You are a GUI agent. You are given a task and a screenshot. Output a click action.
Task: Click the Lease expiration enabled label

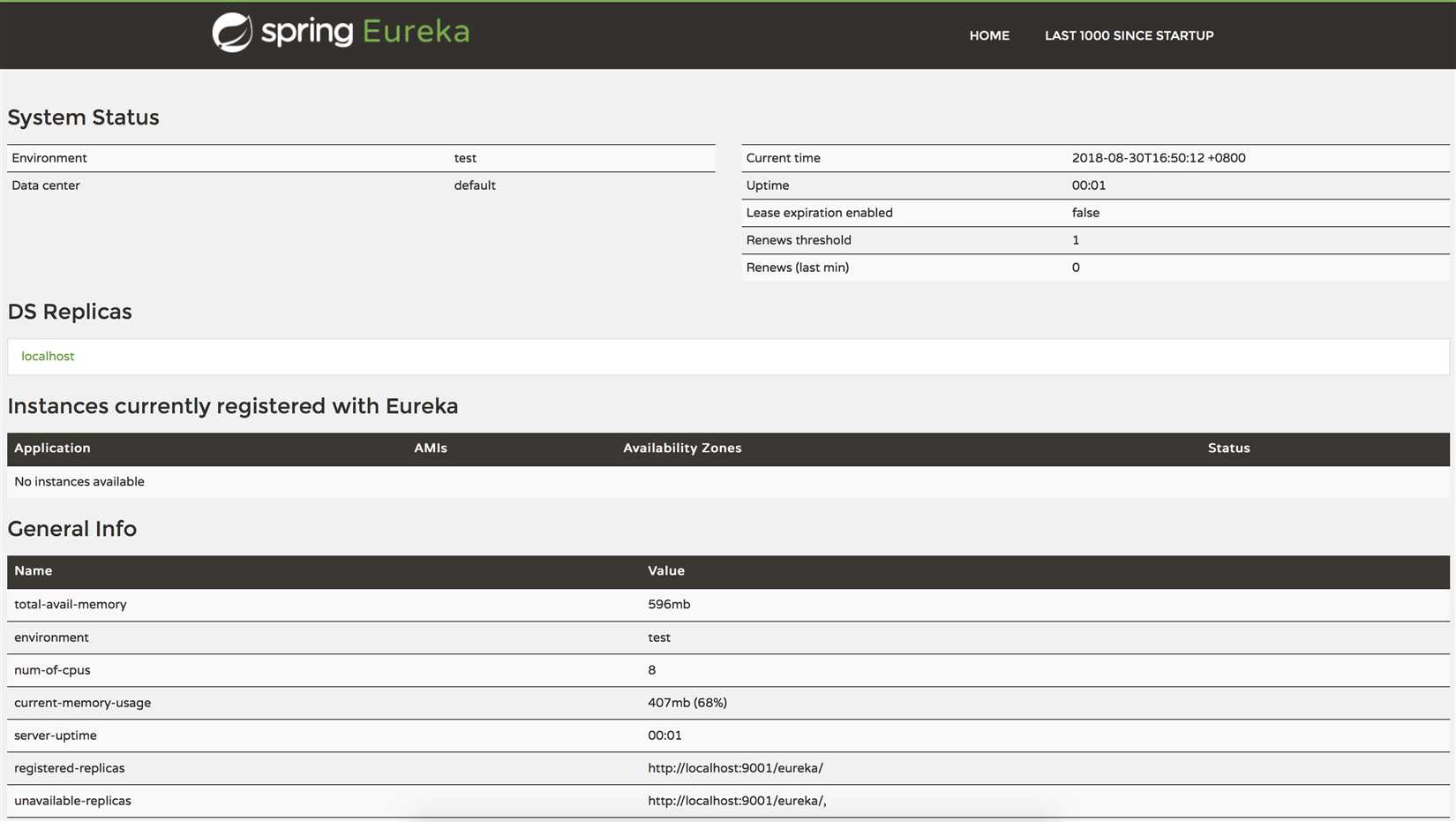(819, 213)
